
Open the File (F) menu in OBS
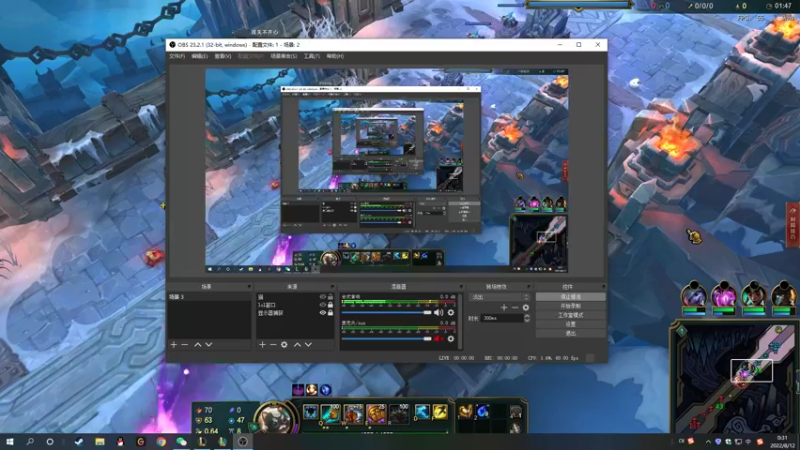[177, 56]
